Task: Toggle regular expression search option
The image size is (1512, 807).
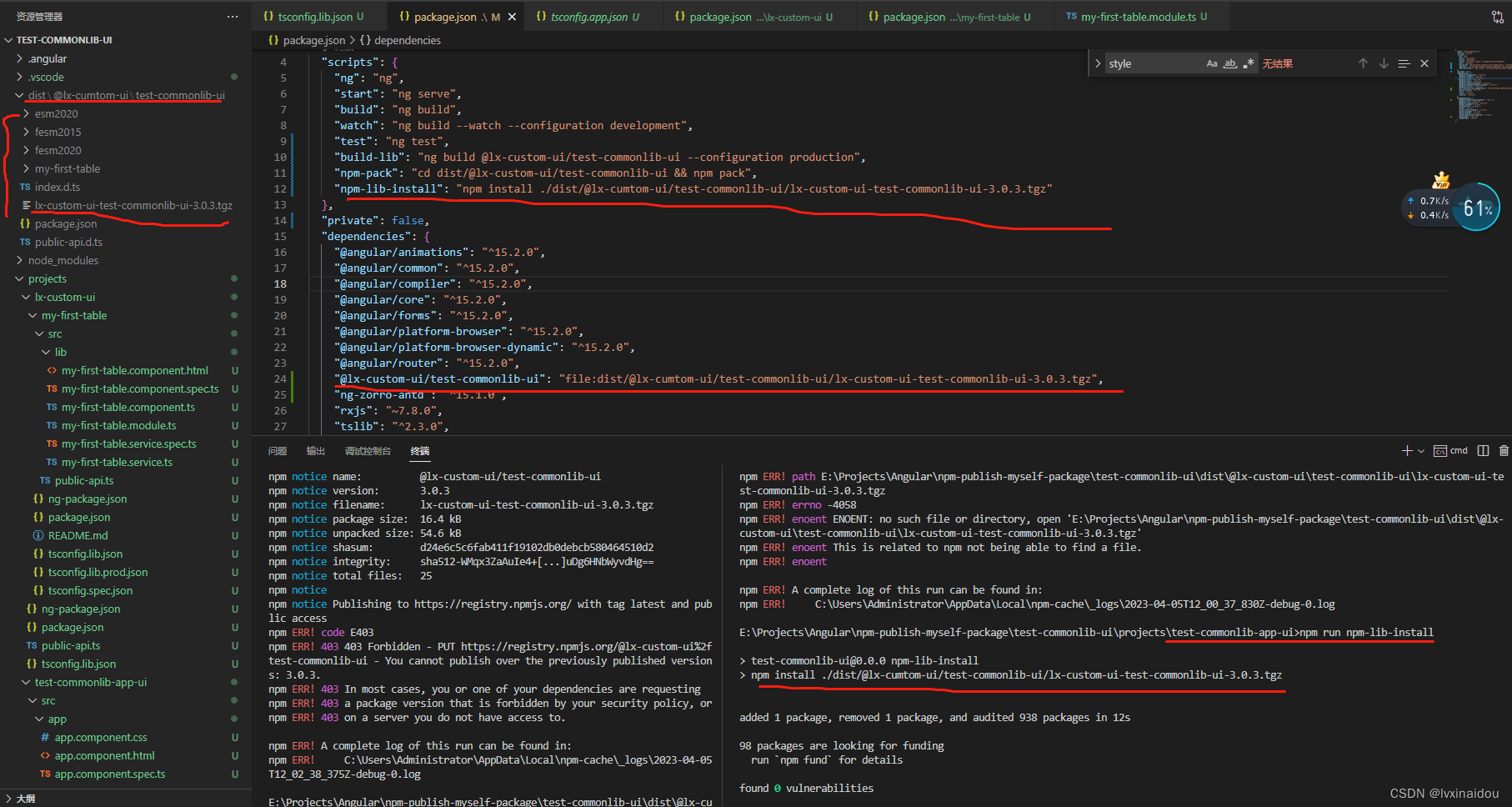Action: (1249, 63)
